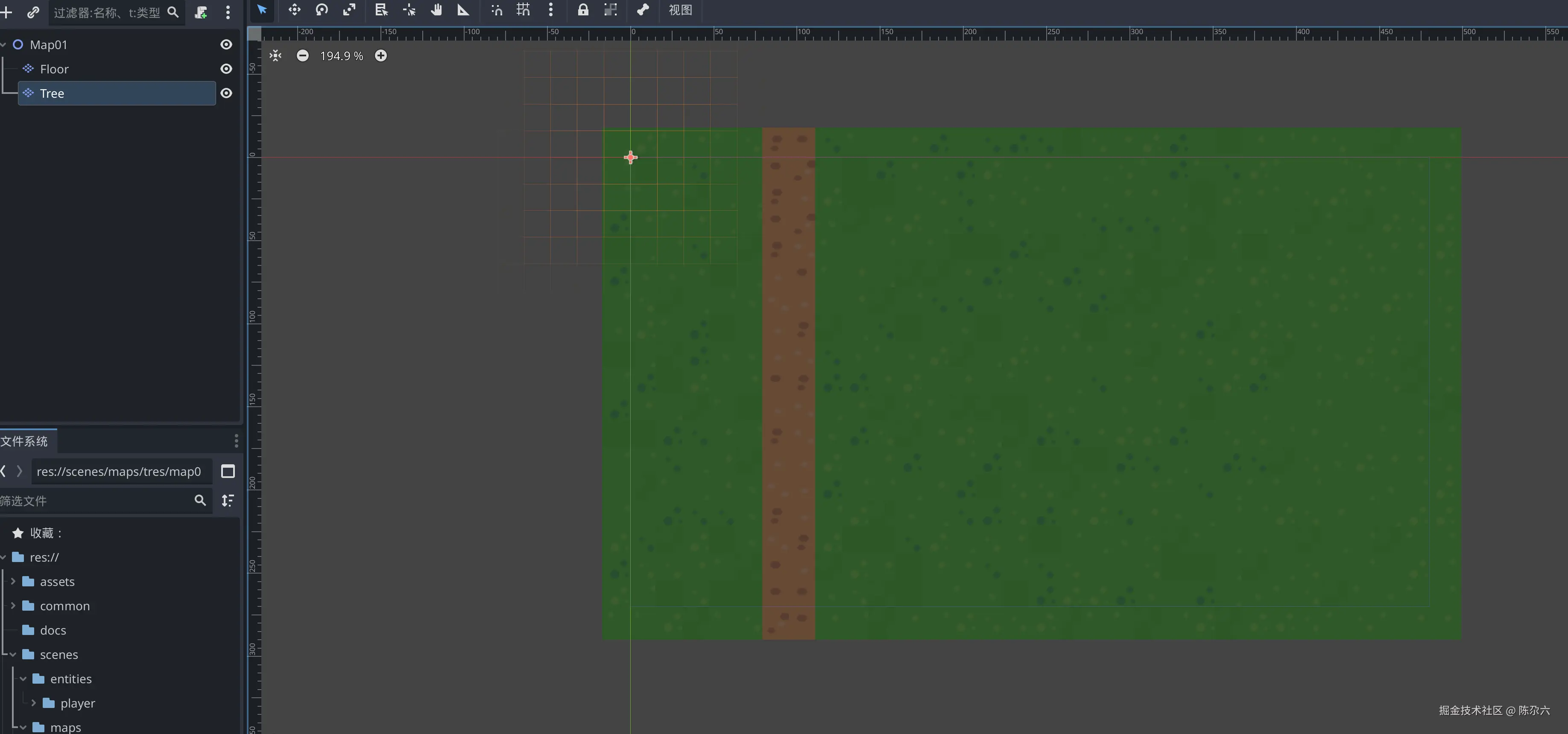Click the lock selected node icon
1568x734 pixels.
click(x=582, y=10)
